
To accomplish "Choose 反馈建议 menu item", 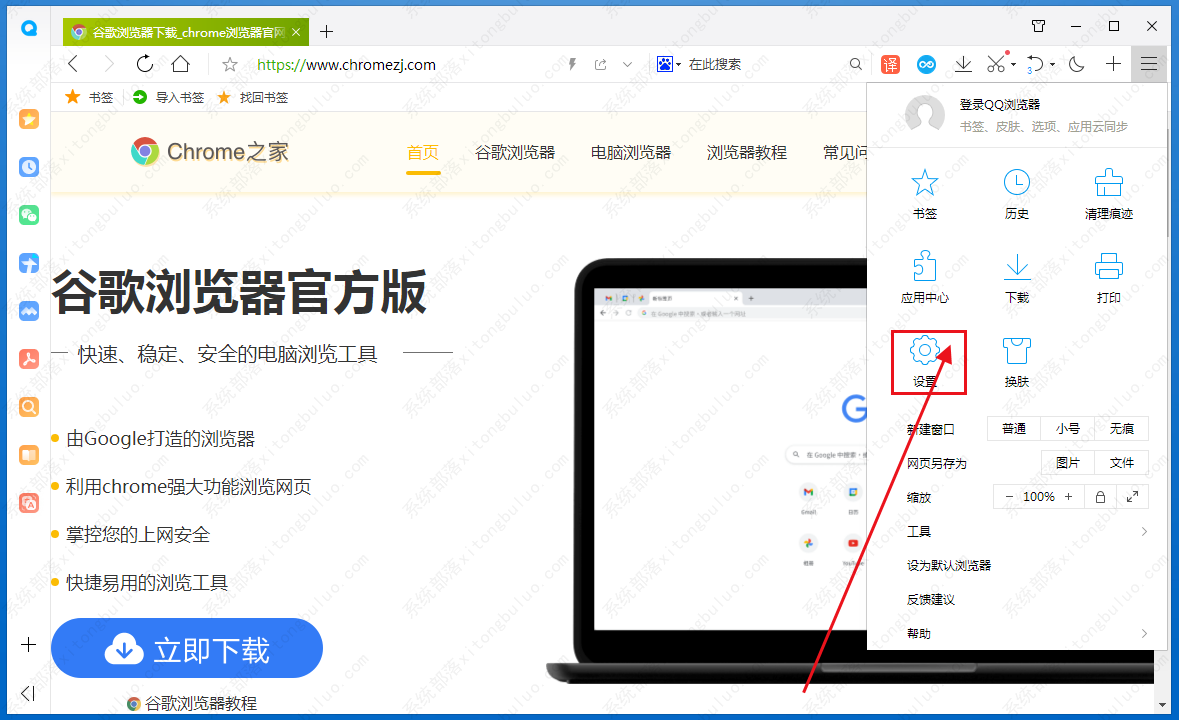I will tap(931, 600).
